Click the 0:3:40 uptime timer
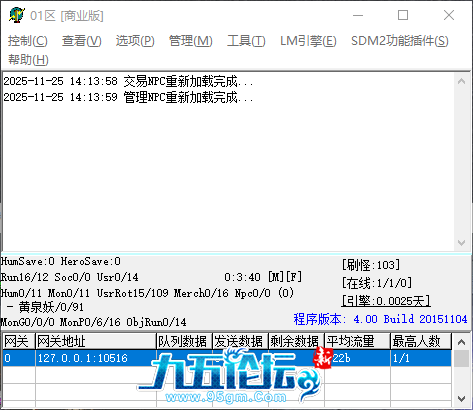The image size is (473, 410). pyautogui.click(x=242, y=277)
